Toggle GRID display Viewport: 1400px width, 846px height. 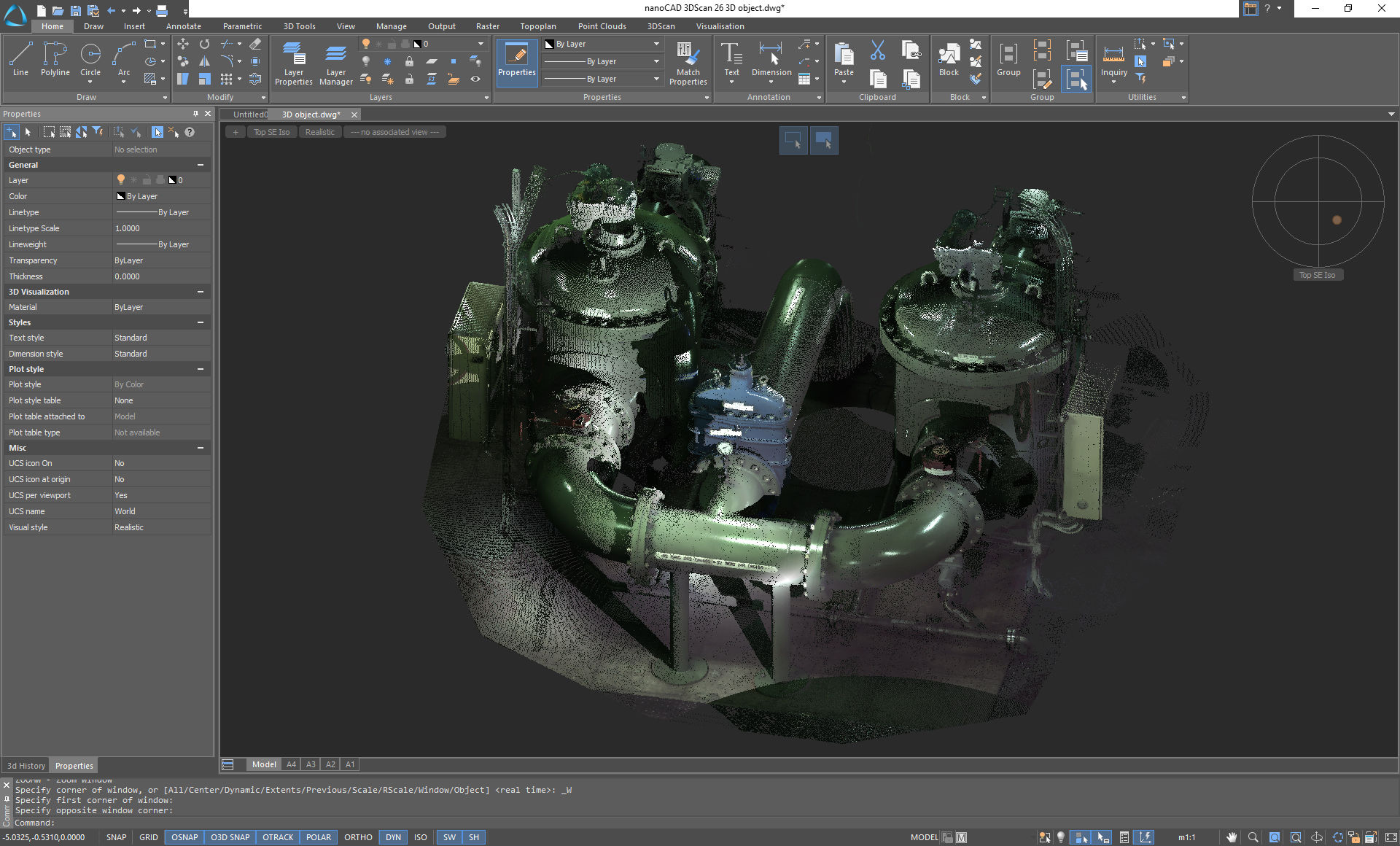149,837
